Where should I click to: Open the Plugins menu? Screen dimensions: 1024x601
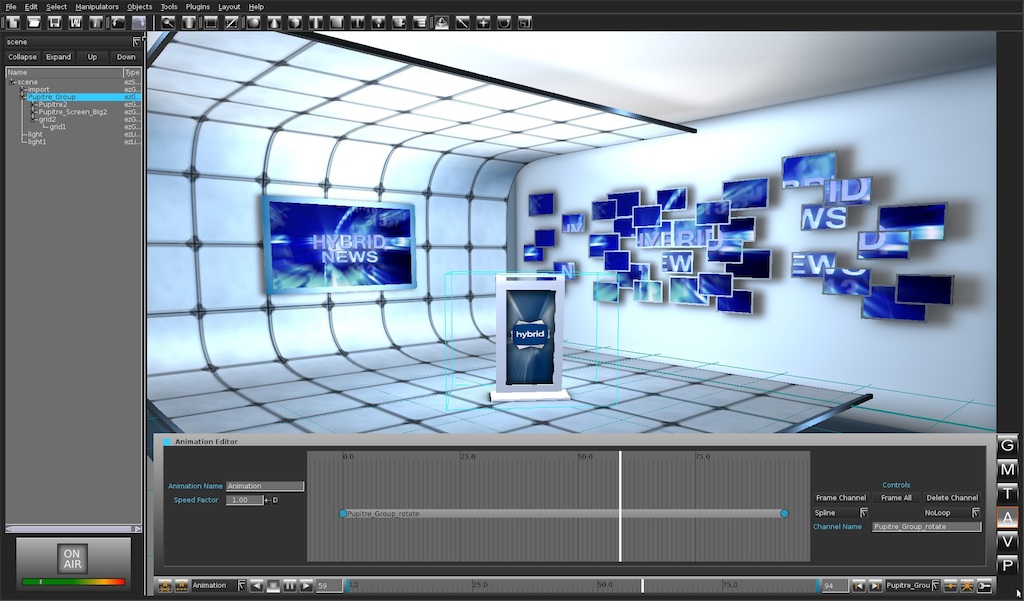click(x=197, y=7)
